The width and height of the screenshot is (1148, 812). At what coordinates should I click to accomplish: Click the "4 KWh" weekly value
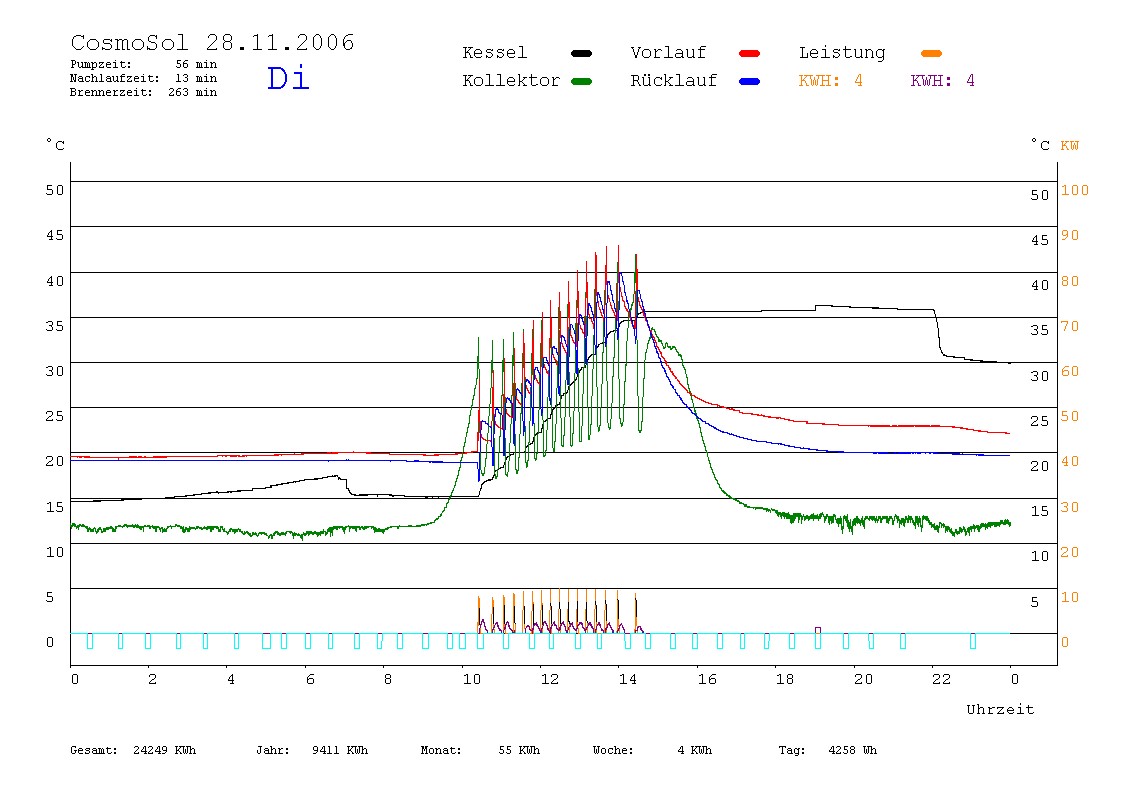[695, 750]
